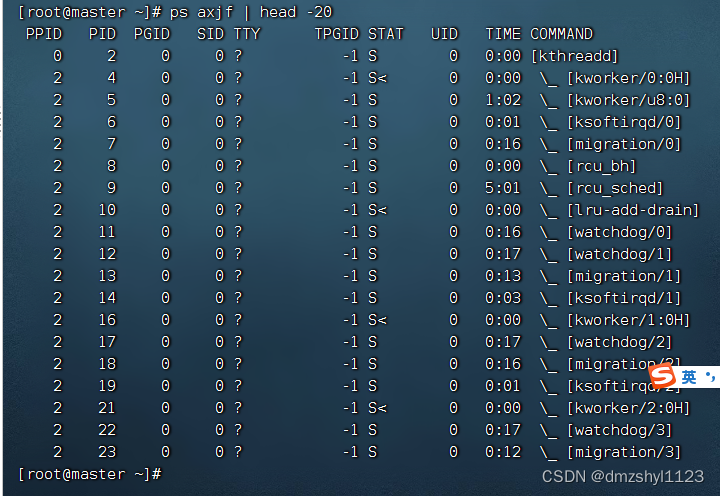Click the PGID column header
The image size is (720, 496).
tap(152, 34)
